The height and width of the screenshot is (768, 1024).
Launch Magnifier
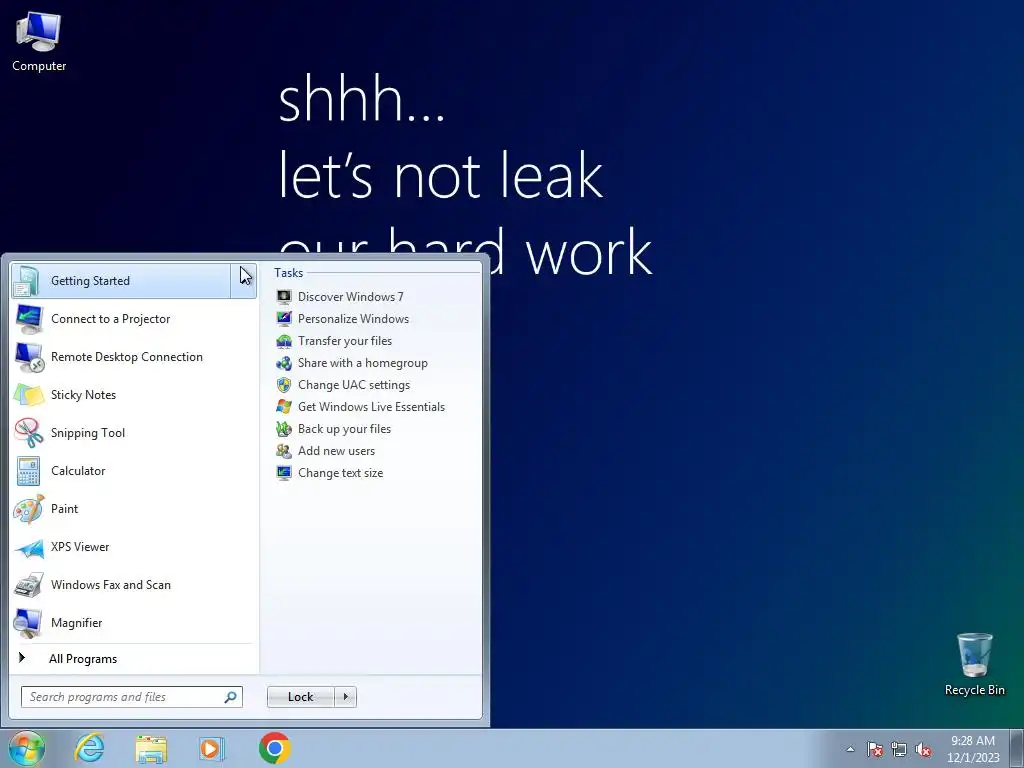[134, 623]
